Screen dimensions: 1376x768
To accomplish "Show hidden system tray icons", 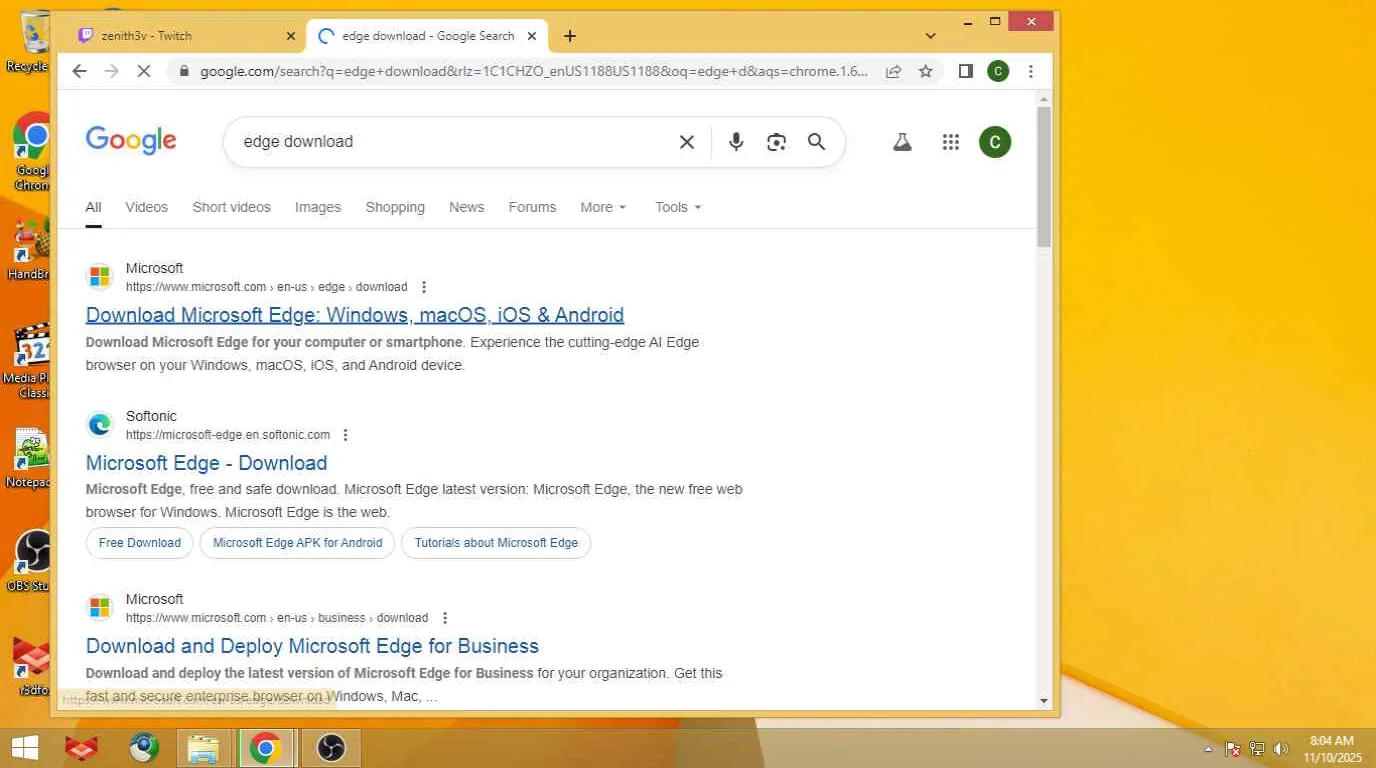I will 1208,749.
